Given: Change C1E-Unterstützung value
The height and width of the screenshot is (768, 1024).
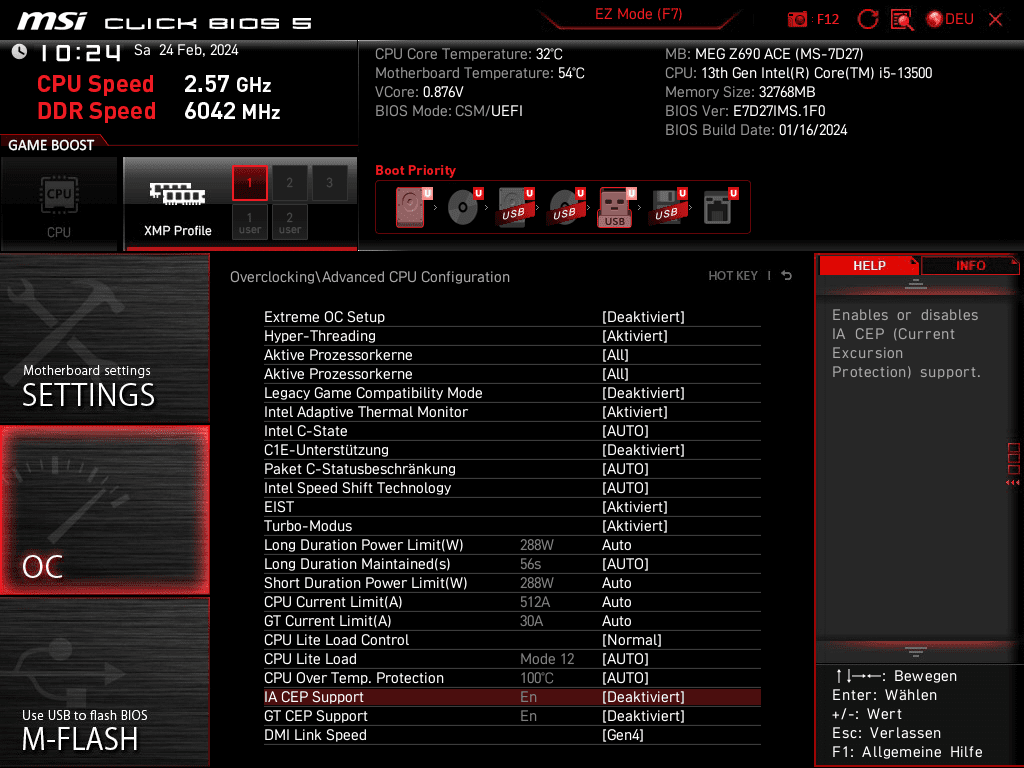Looking at the screenshot, I should (x=643, y=449).
